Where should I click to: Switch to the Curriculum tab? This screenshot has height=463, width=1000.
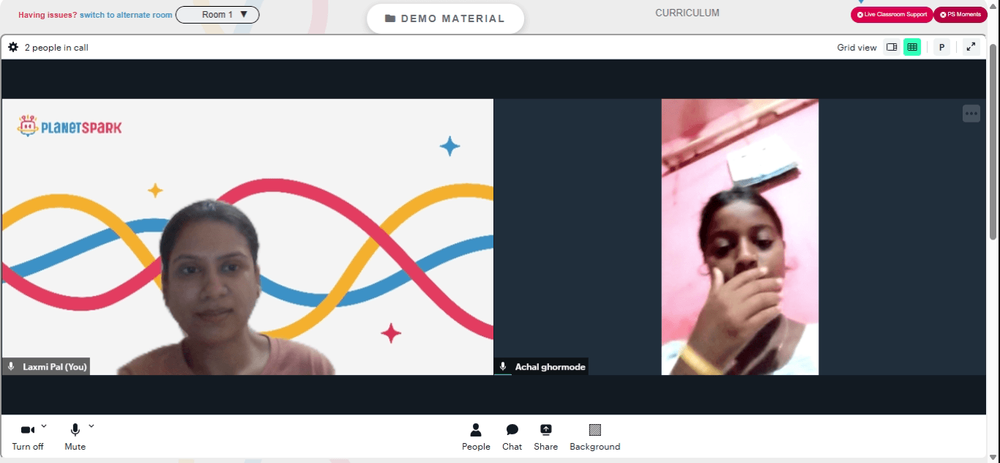687,13
